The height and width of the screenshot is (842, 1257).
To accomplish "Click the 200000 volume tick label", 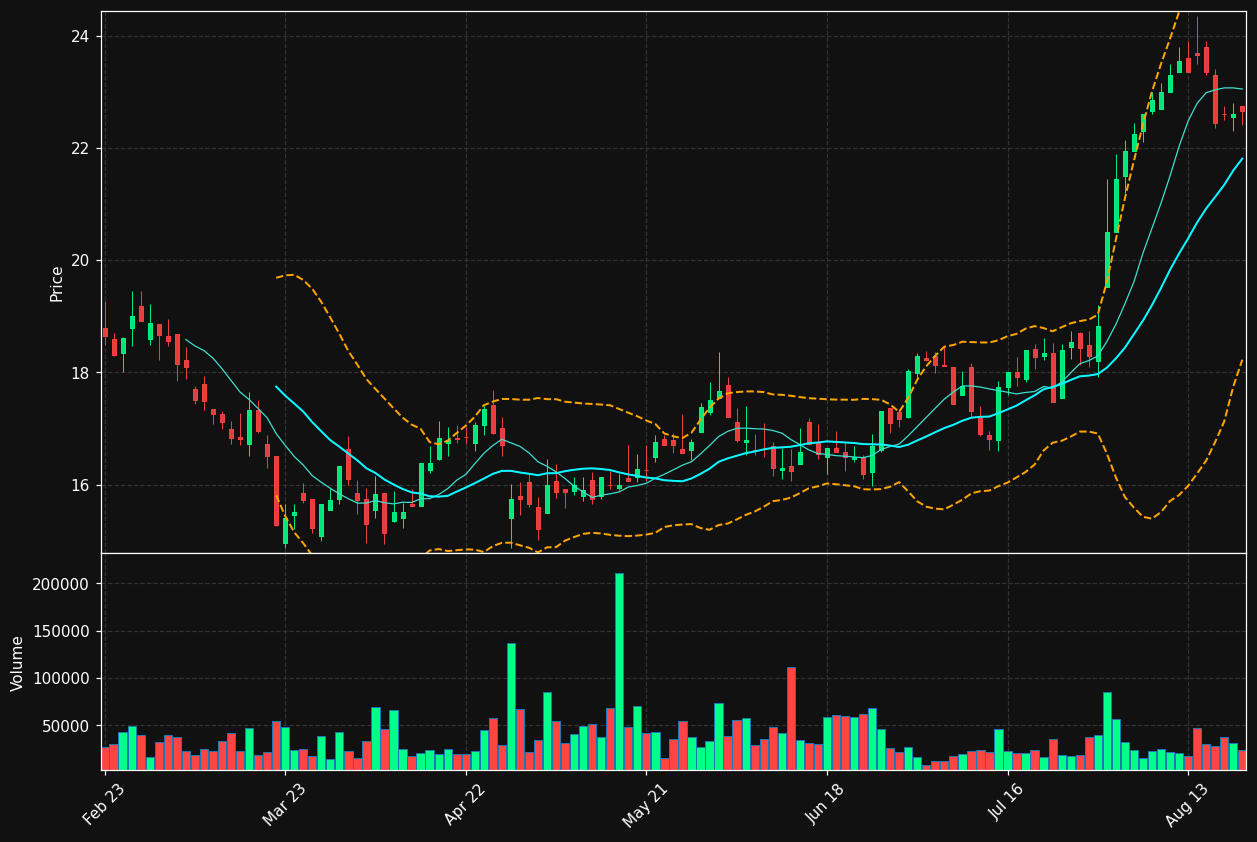I will tap(61, 584).
